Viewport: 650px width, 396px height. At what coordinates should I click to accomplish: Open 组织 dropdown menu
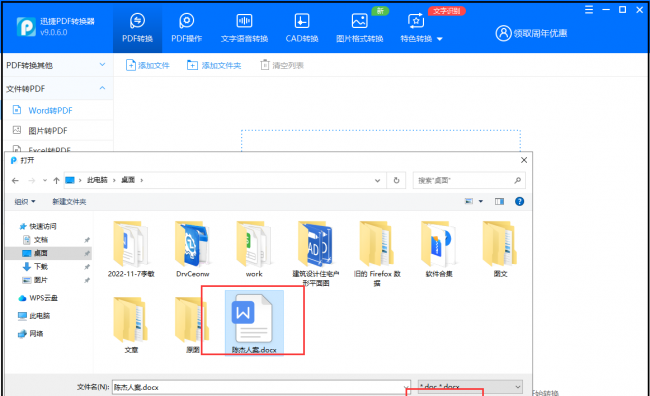(x=25, y=202)
